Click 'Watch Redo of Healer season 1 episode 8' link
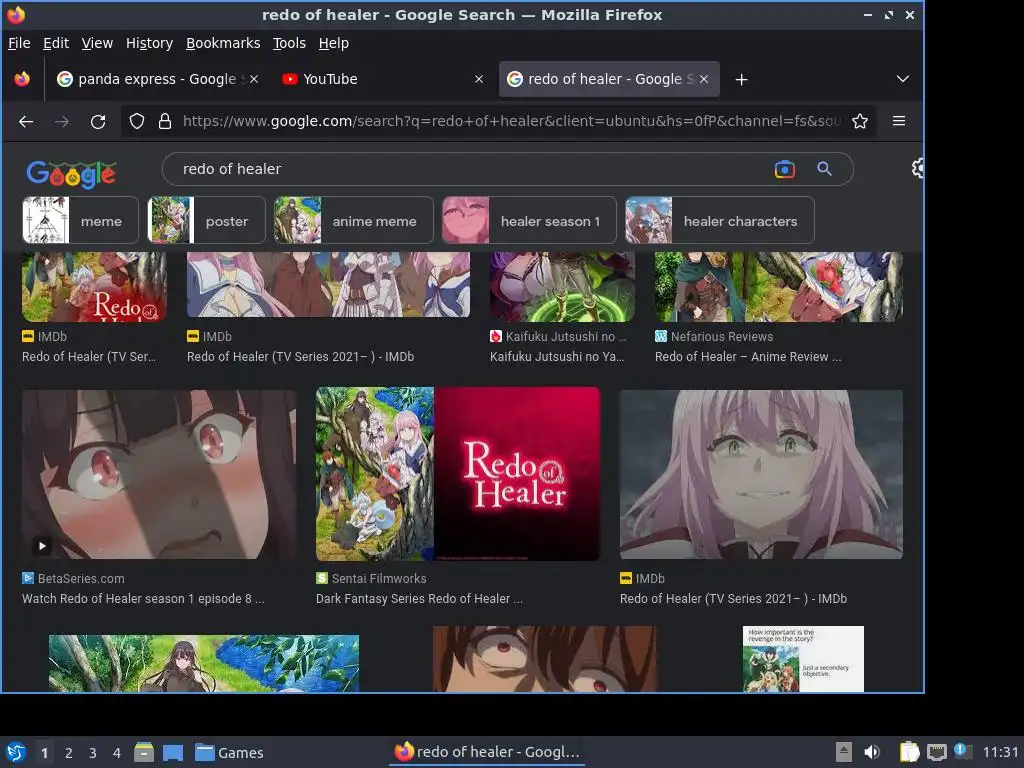Image resolution: width=1024 pixels, height=768 pixels. 143,598
